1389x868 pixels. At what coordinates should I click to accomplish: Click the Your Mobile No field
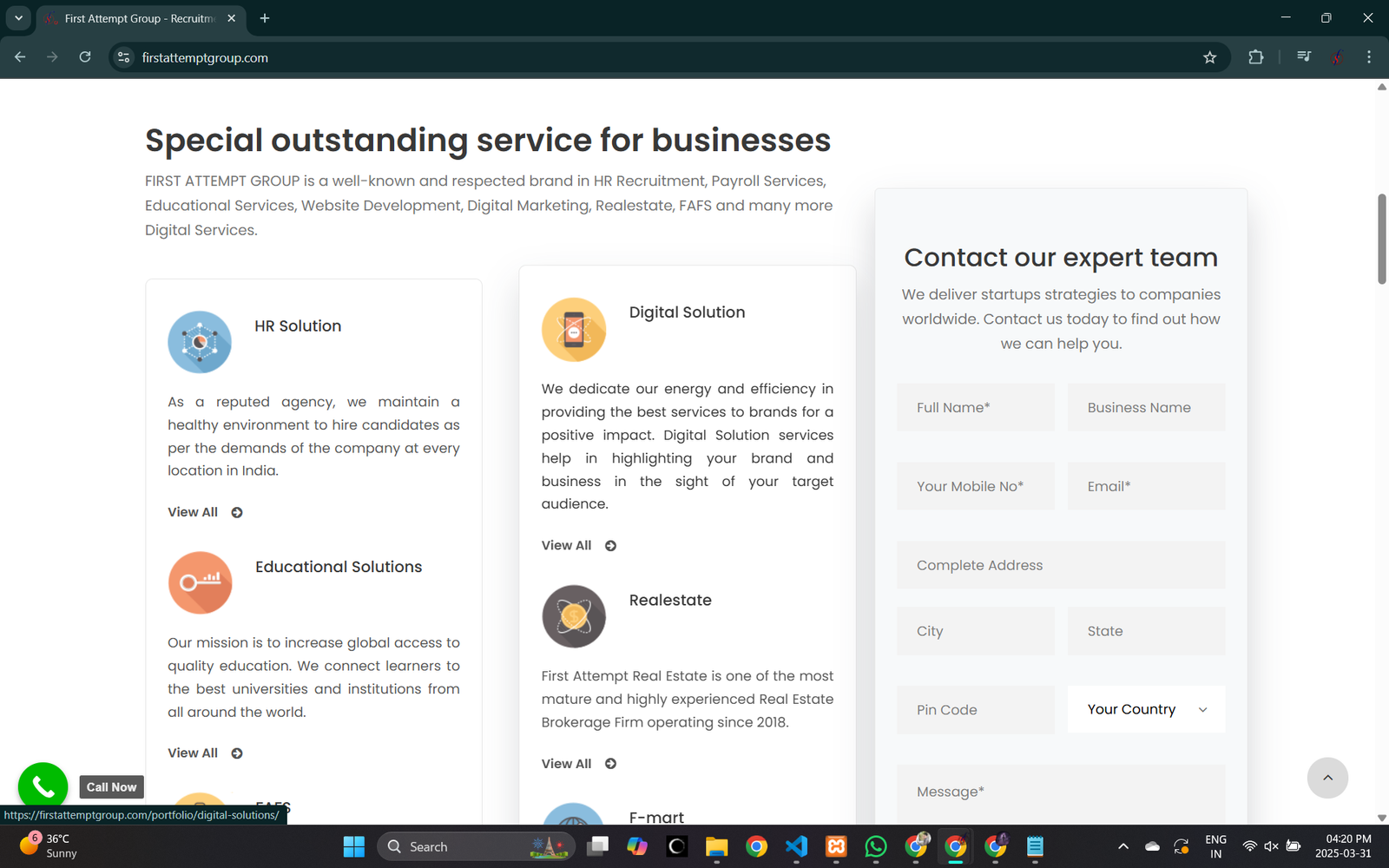point(976,486)
